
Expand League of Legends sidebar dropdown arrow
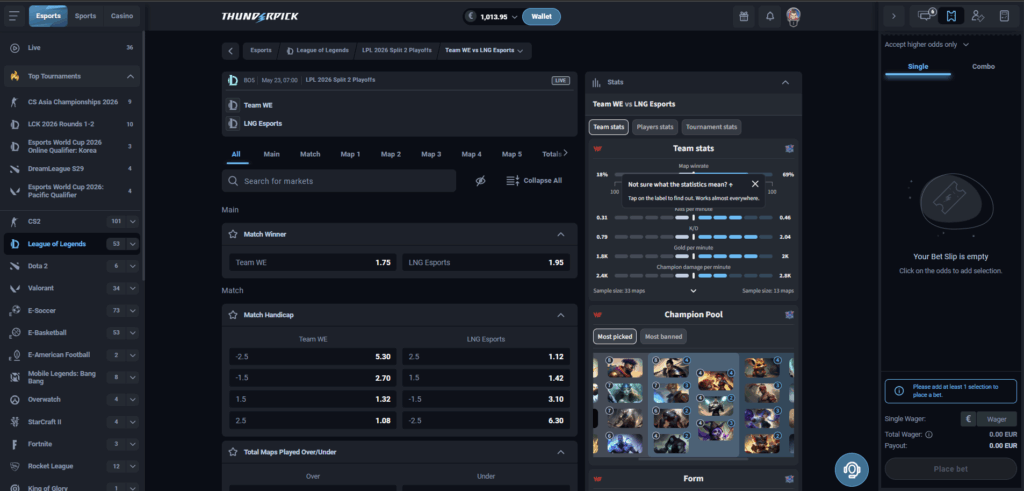click(x=133, y=244)
